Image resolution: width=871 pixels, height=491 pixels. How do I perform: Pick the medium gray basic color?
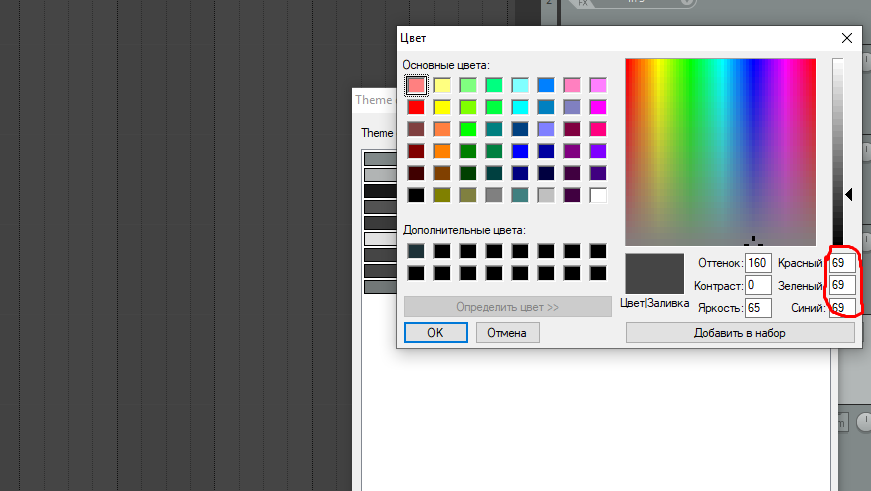pos(494,195)
